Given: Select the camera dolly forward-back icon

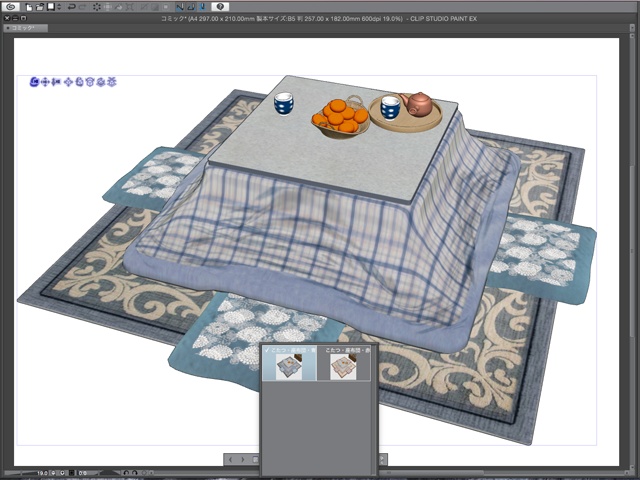Looking at the screenshot, I should coord(56,82).
